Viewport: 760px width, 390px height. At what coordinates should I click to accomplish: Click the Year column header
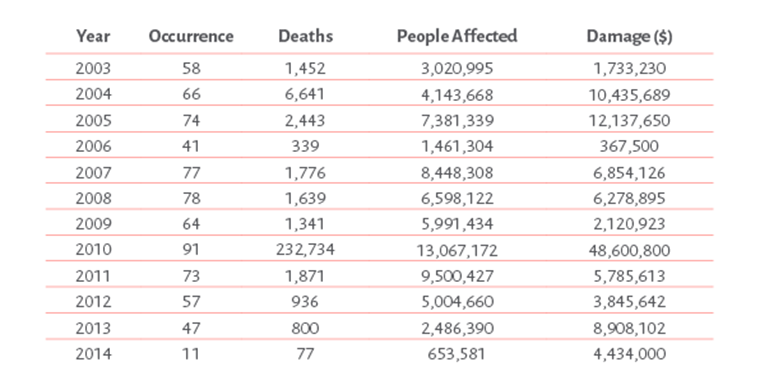click(93, 37)
